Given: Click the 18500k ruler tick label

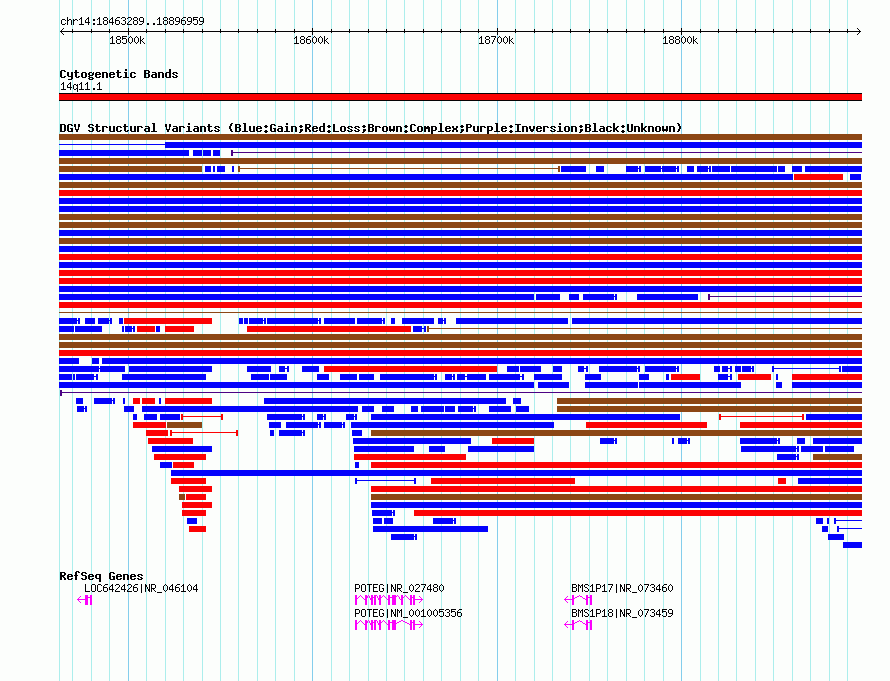Looking at the screenshot, I should [127, 40].
